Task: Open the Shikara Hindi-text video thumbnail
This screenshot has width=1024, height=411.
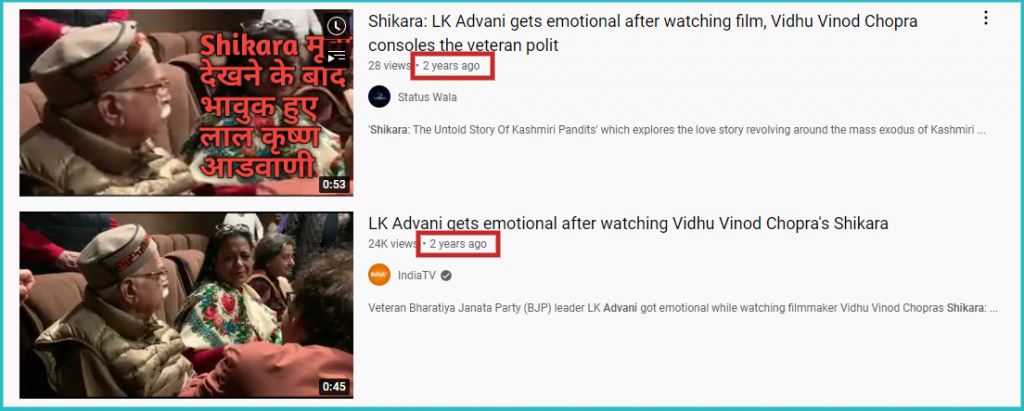Action: click(x=186, y=103)
